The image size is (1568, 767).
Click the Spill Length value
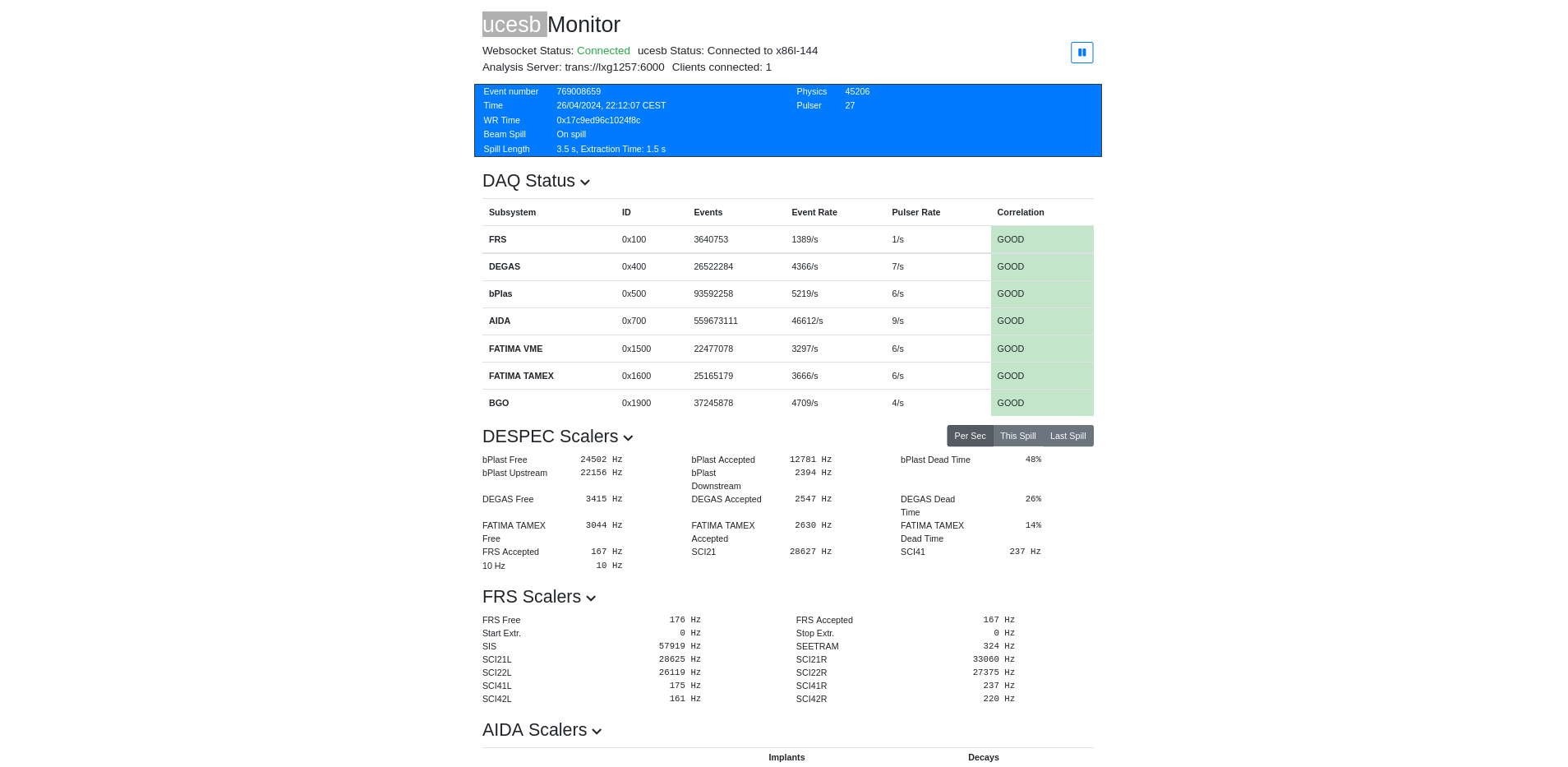(611, 149)
